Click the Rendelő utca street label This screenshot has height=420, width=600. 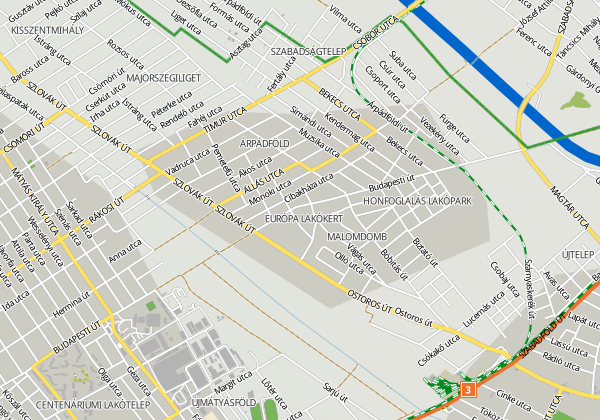point(182,114)
